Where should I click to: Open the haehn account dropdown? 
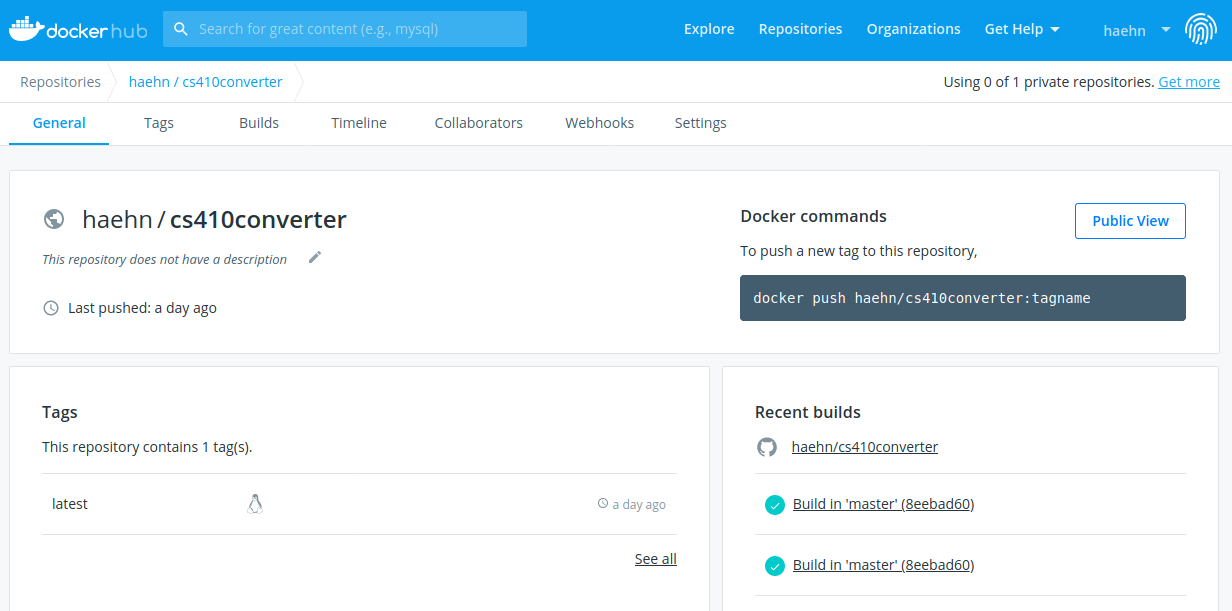click(1137, 30)
